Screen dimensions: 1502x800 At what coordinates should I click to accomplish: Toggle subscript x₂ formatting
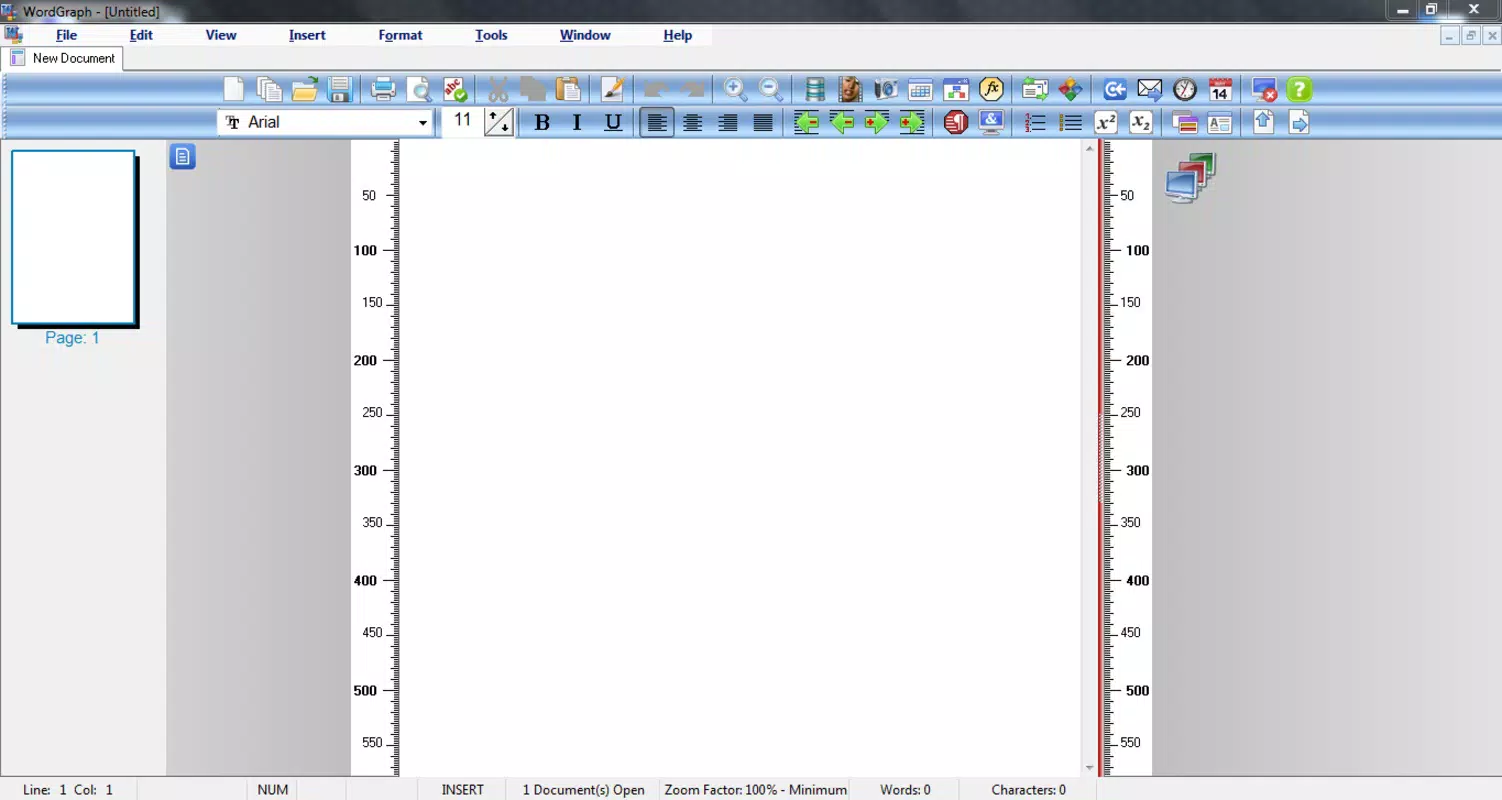point(1140,122)
